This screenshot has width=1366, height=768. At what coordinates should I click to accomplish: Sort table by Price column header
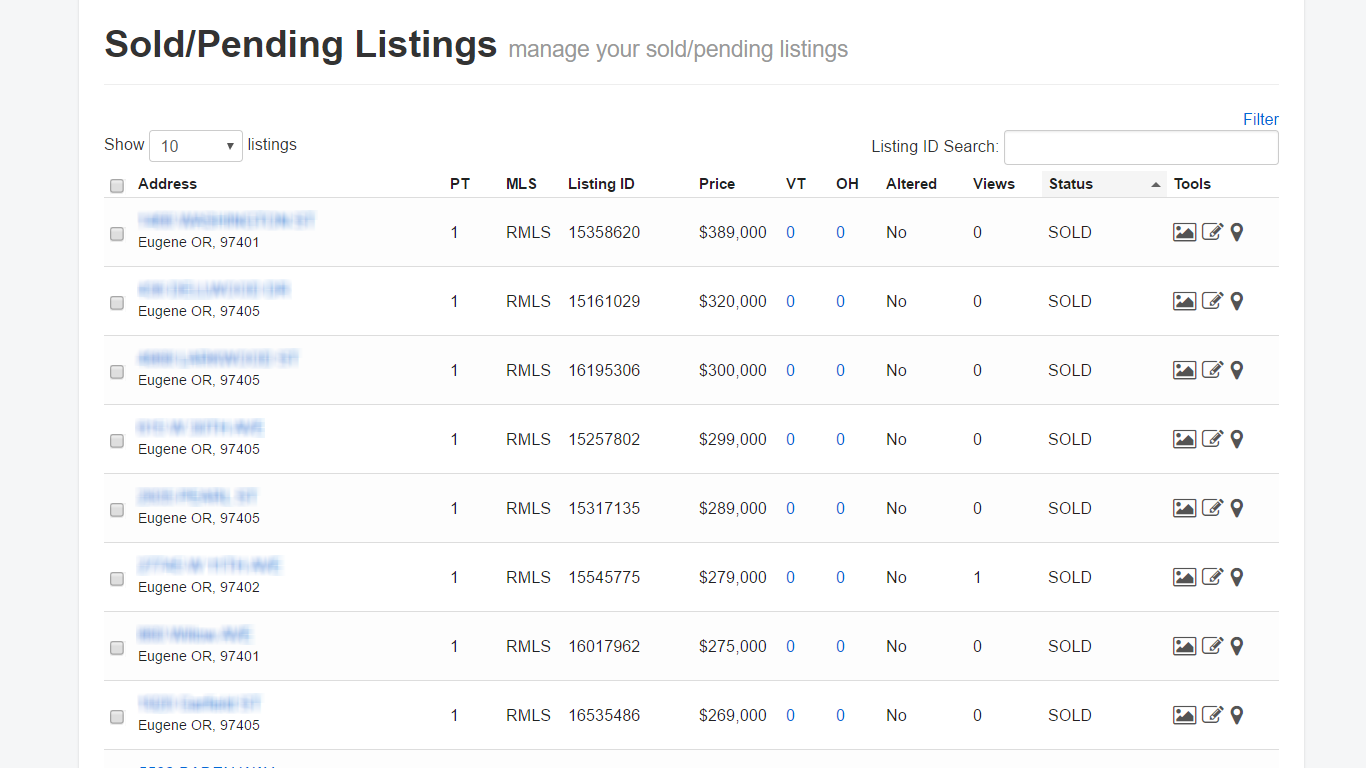(717, 184)
